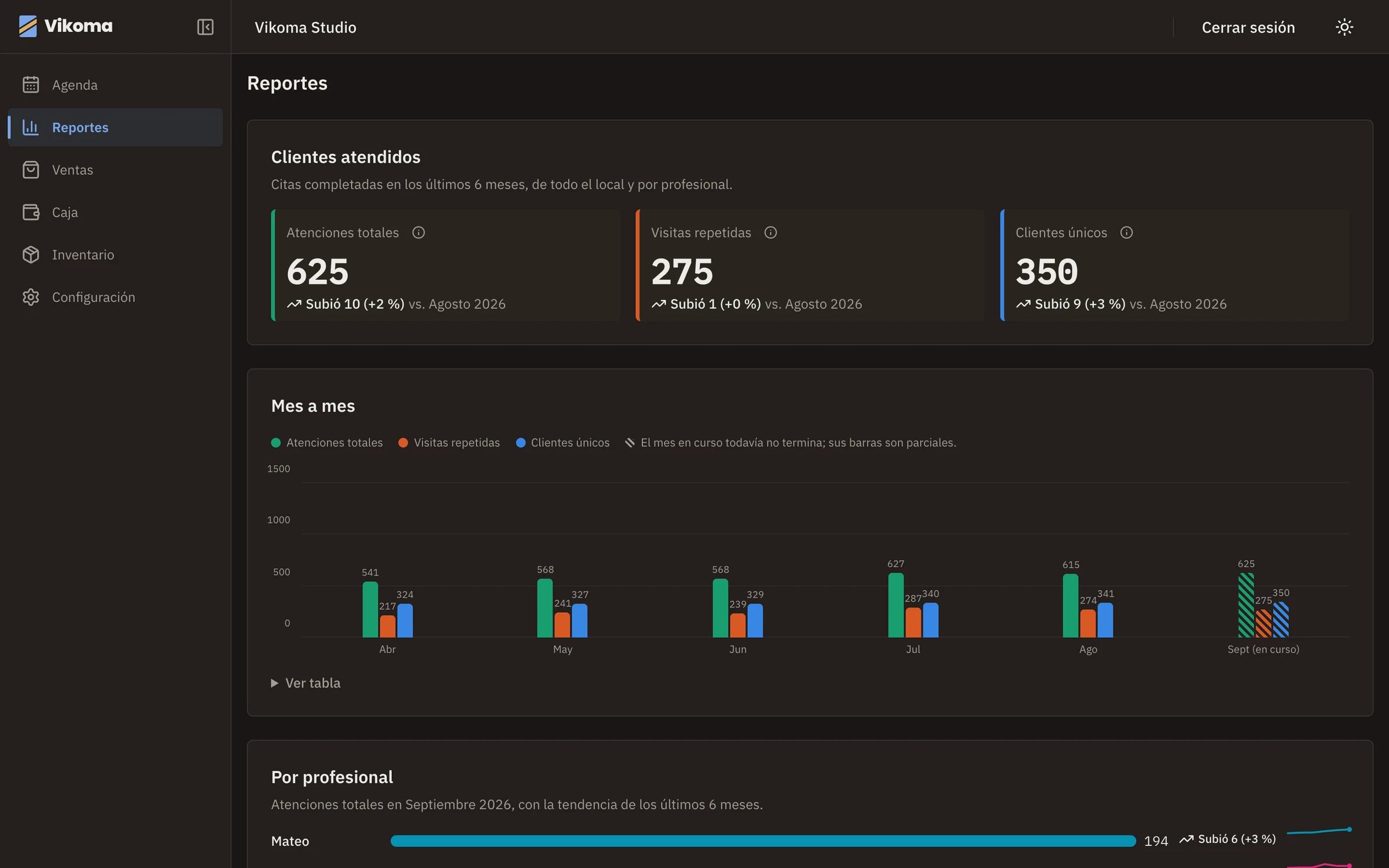This screenshot has height=868, width=1389.
Task: Click the orange May bar labeled 241
Action: coord(562,625)
